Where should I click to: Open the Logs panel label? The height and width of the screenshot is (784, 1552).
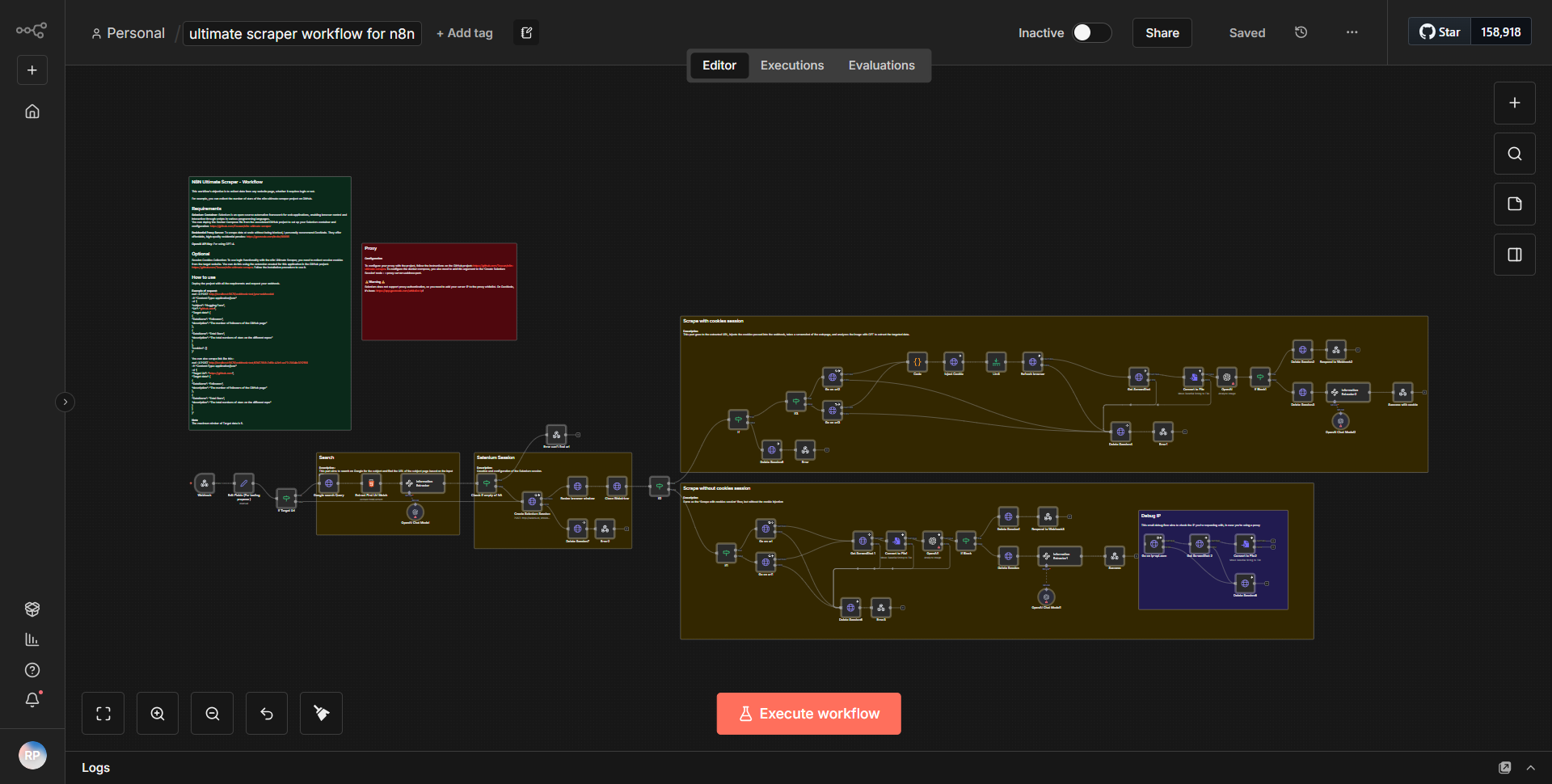[x=95, y=768]
